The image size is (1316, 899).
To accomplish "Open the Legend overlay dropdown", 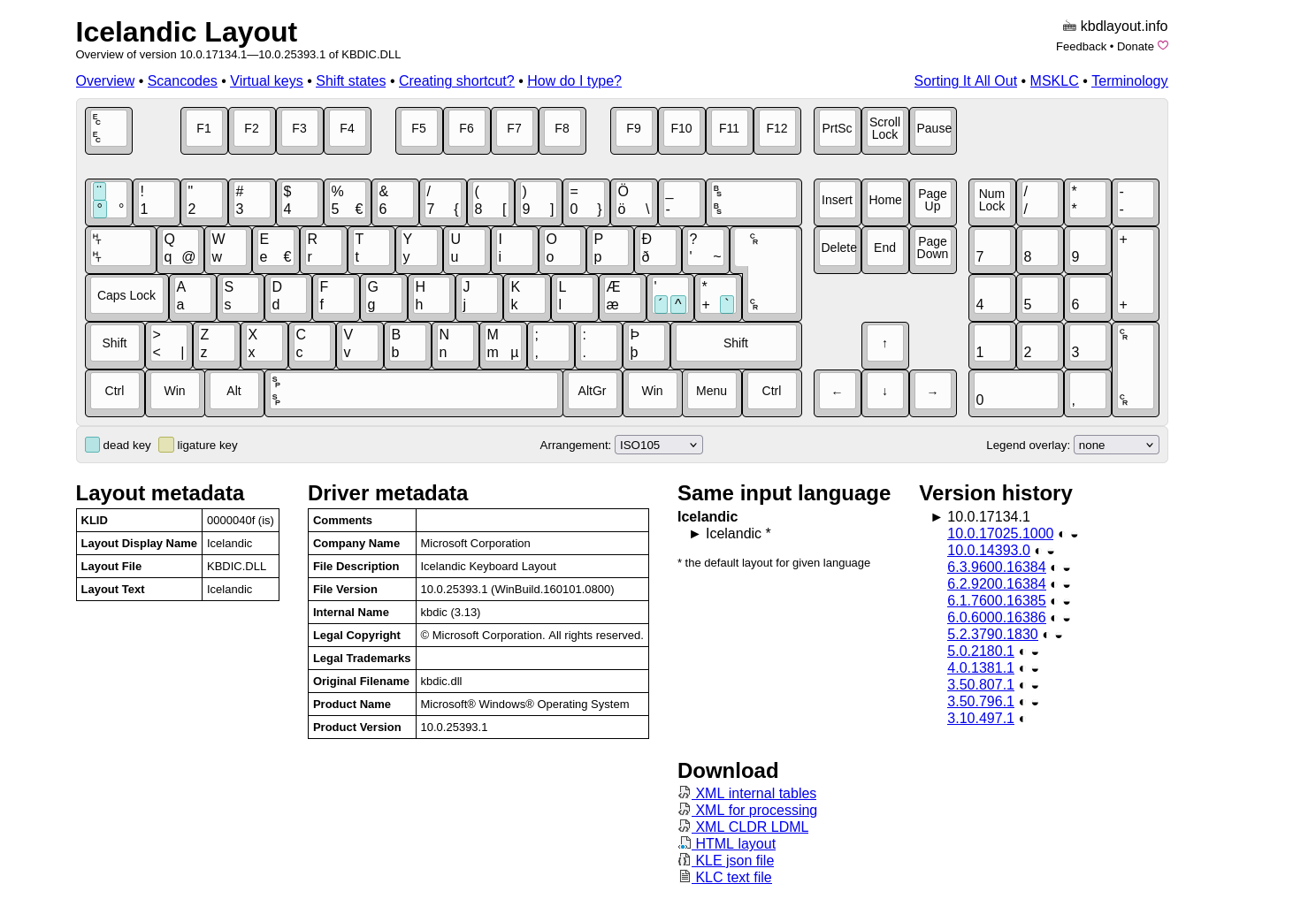I will pyautogui.click(x=1116, y=445).
